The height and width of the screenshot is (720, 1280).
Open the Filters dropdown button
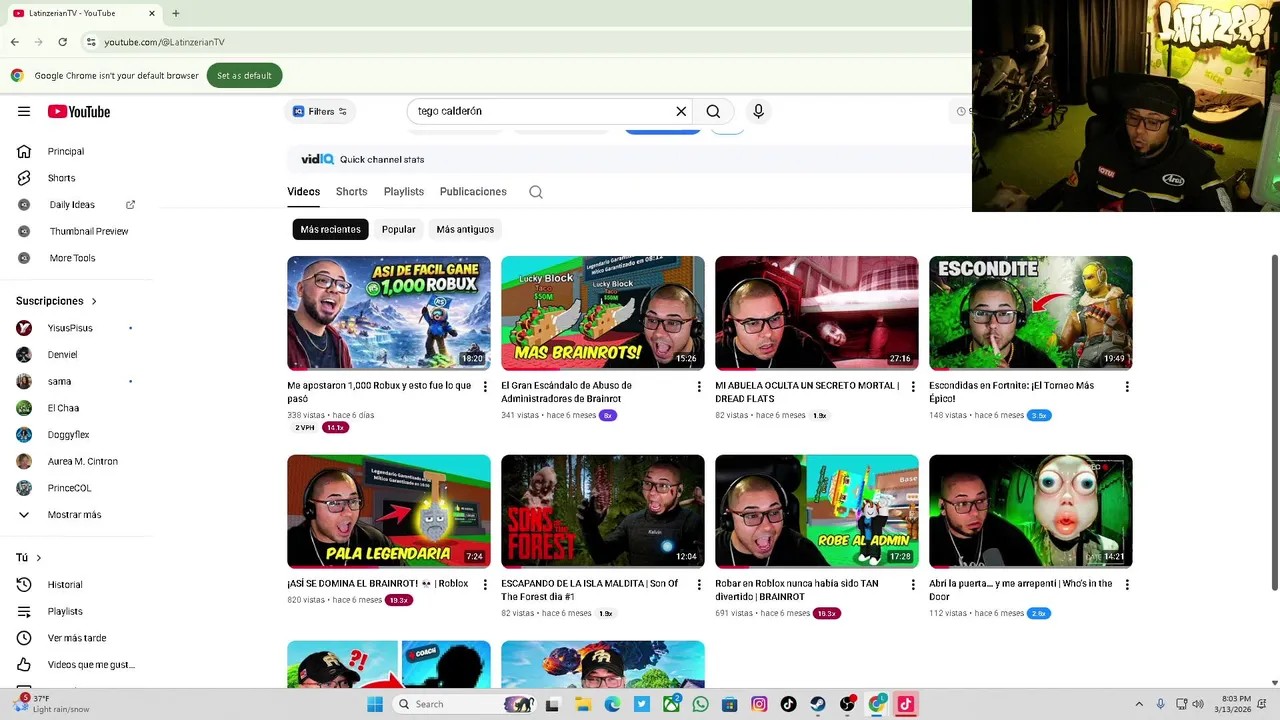coord(320,111)
